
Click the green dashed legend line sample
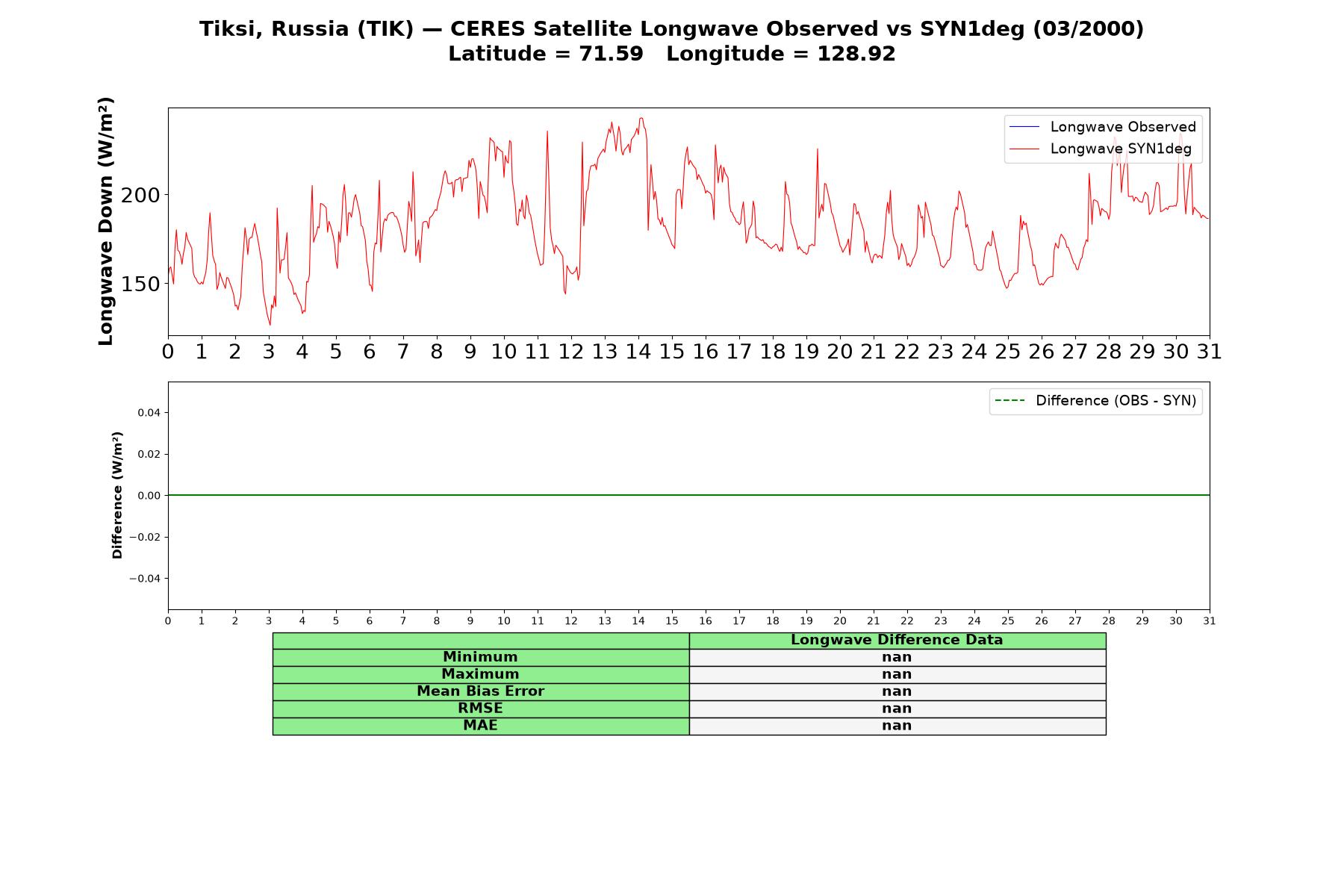(1009, 401)
